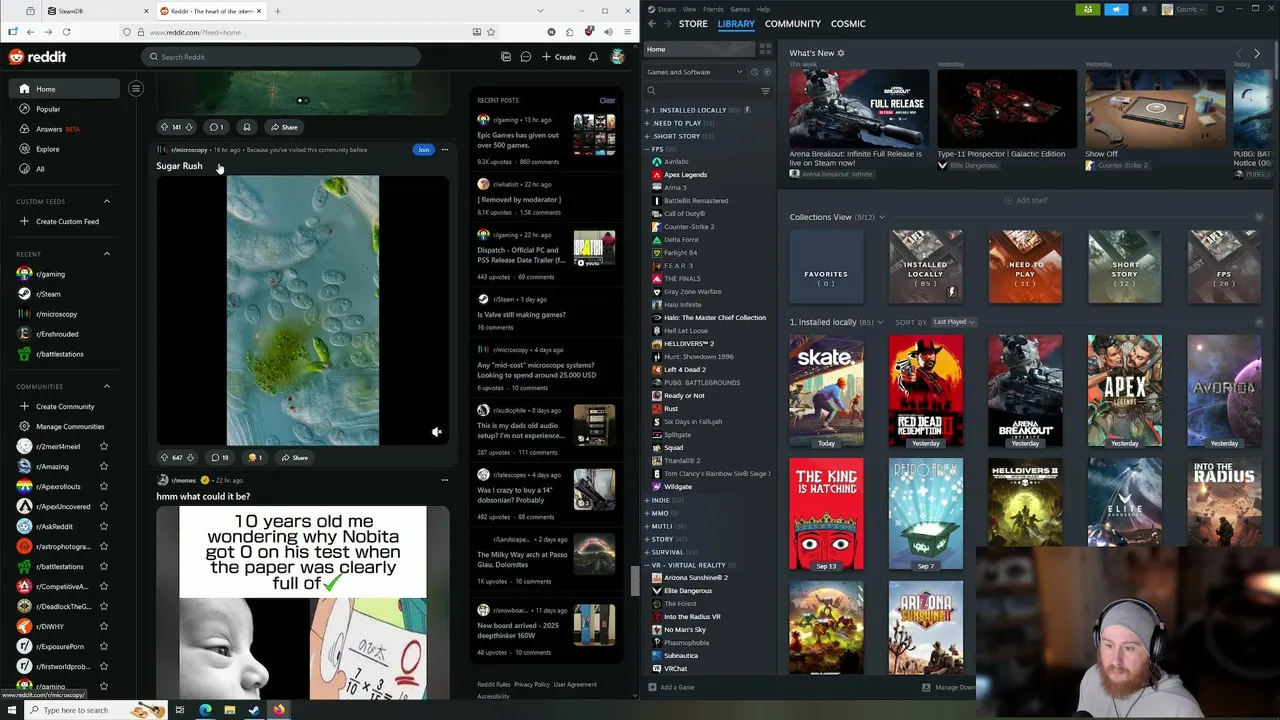This screenshot has height=720, width=1280.
Task: Open comments on Sugar Rush post
Action: click(x=219, y=457)
